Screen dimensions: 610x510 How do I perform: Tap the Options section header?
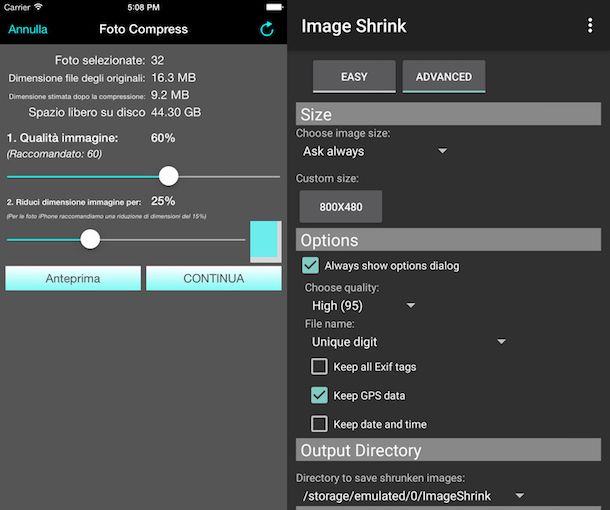pyautogui.click(x=448, y=240)
